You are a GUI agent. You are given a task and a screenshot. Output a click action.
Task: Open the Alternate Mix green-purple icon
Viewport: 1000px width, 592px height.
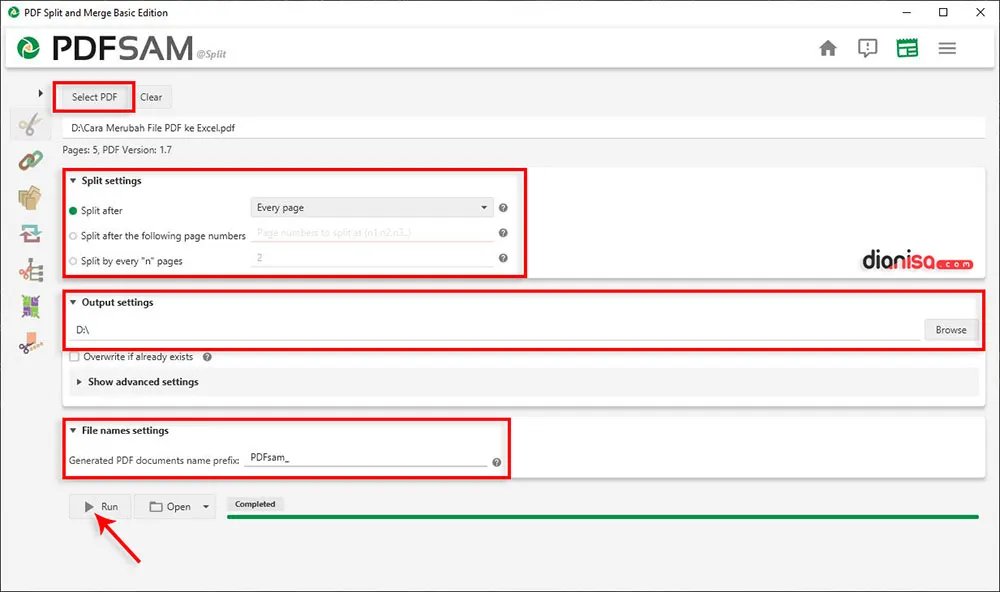pos(31,307)
